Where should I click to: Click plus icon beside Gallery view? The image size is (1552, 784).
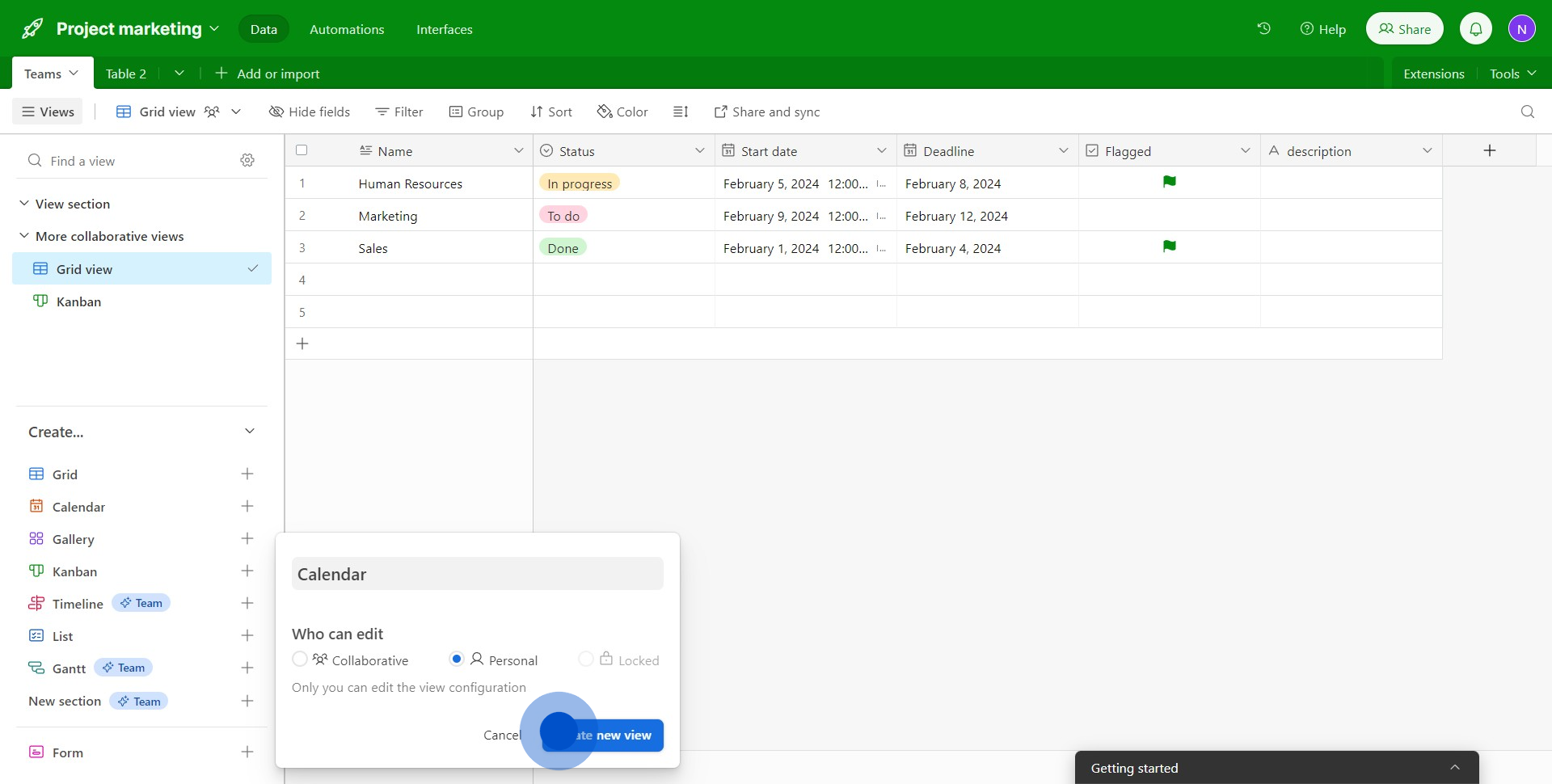[x=247, y=539]
